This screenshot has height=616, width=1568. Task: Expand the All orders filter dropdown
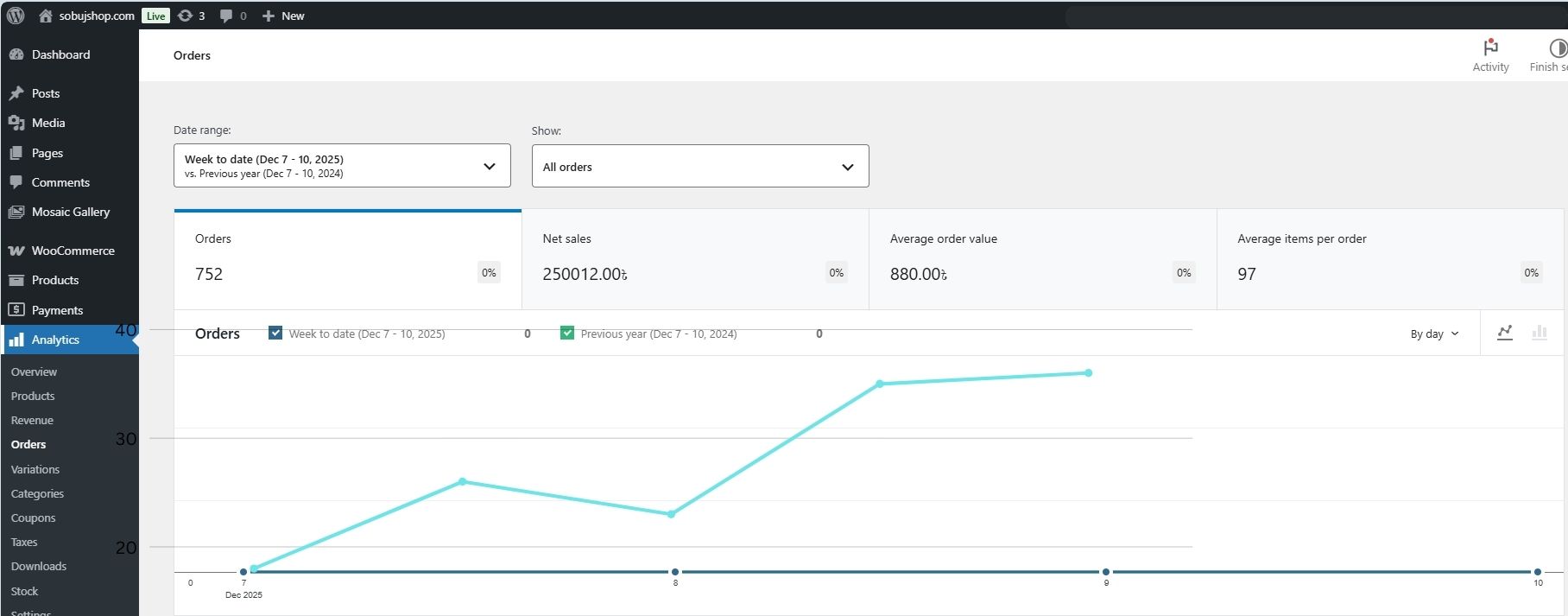[x=699, y=166]
